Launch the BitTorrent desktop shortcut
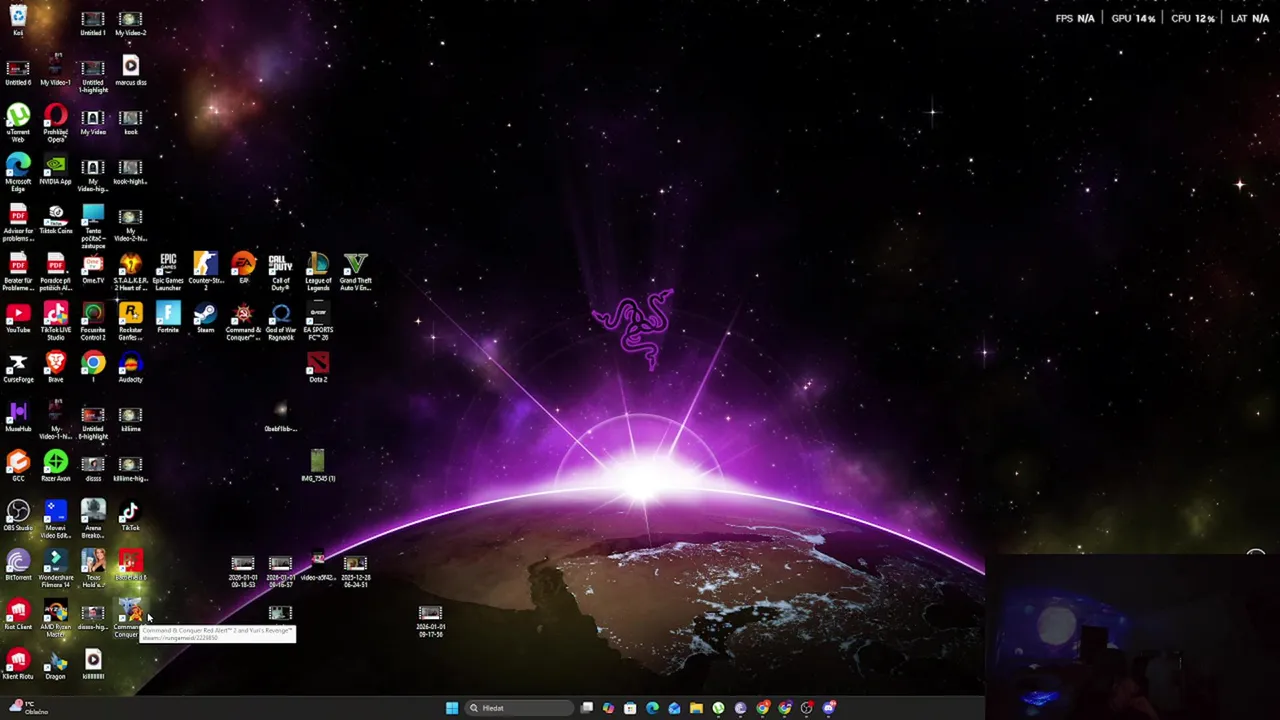The width and height of the screenshot is (1280, 720). 18,565
